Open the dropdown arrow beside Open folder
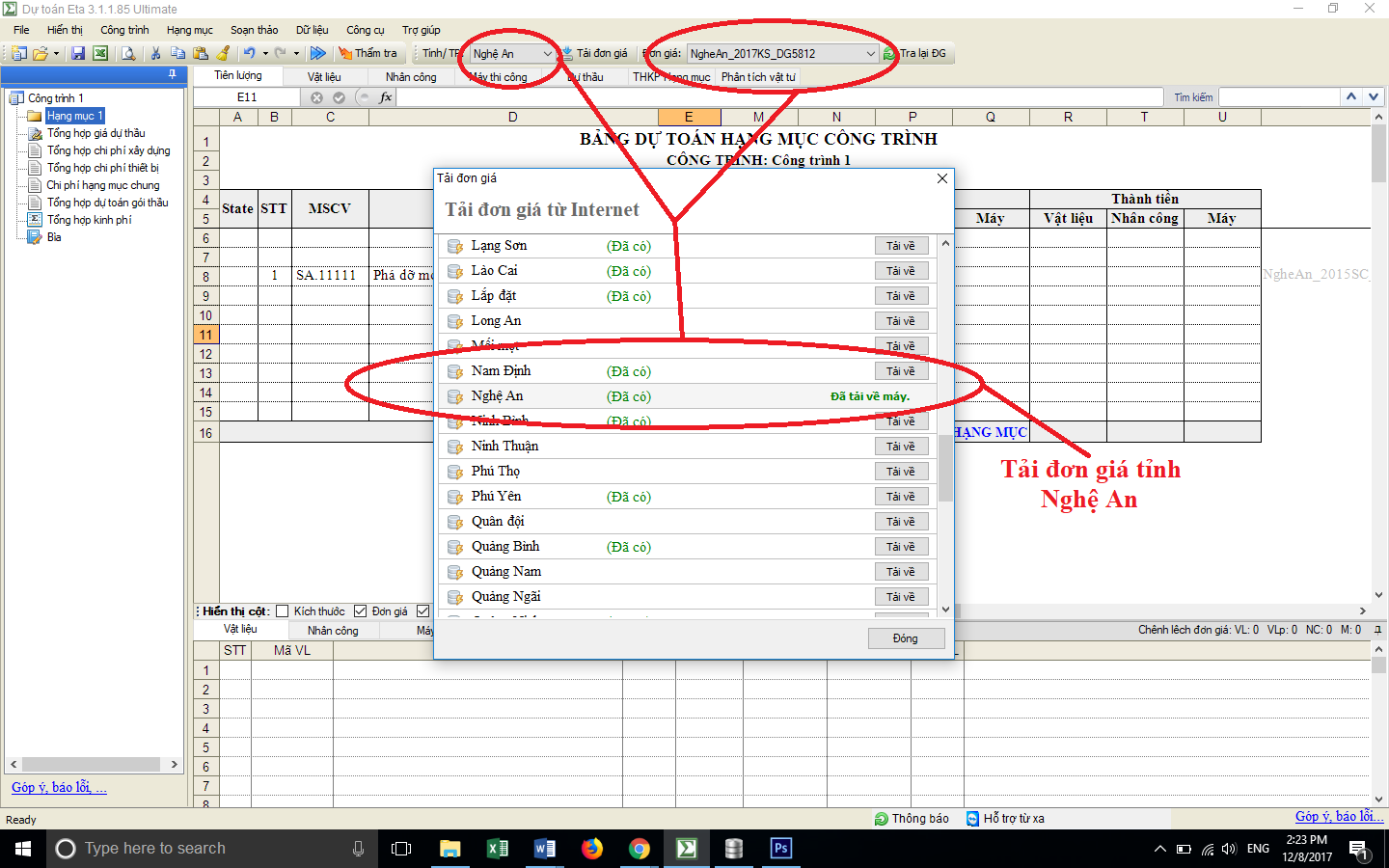The image size is (1389, 868). point(57,54)
